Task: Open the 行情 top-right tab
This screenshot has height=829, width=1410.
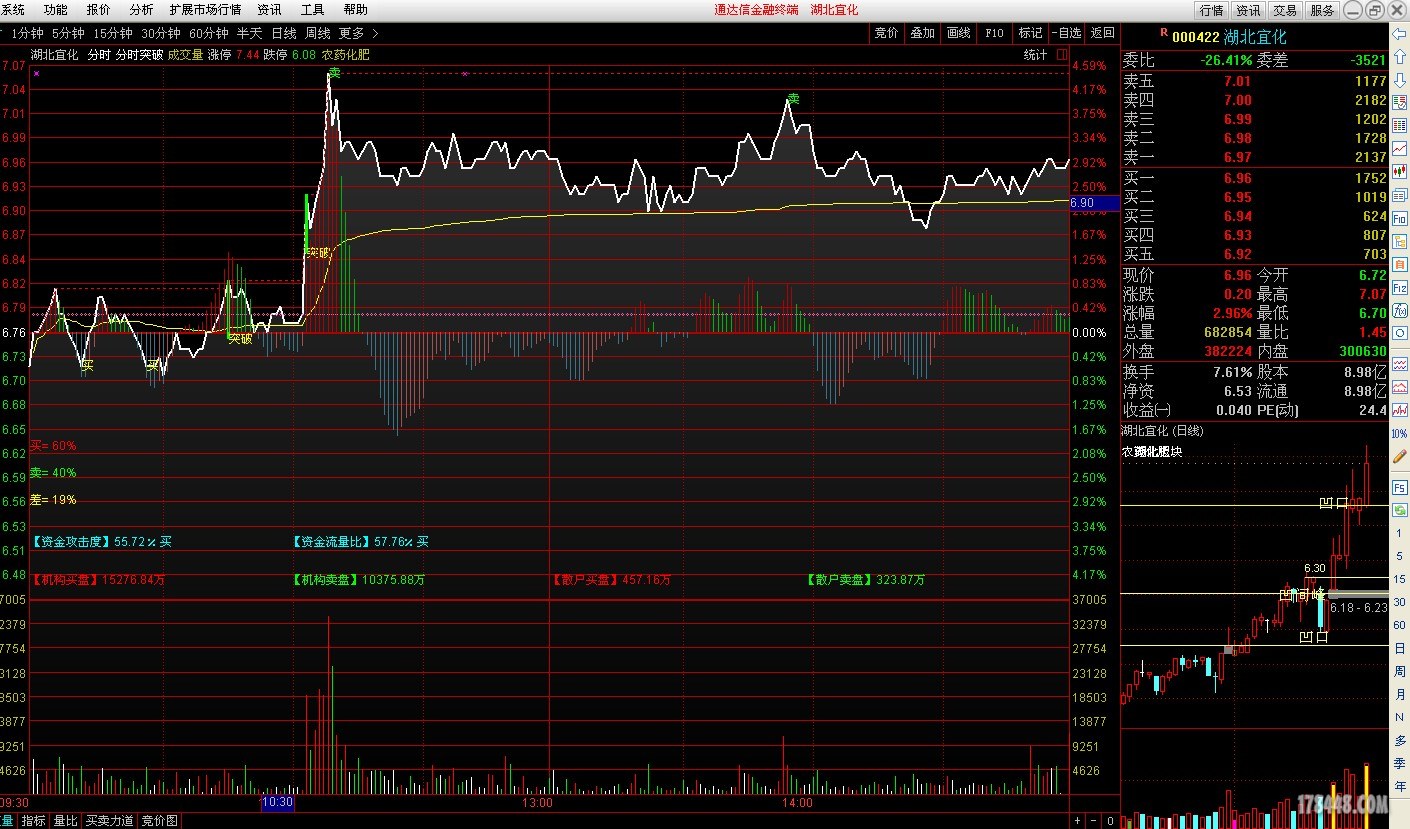Action: (x=1212, y=10)
